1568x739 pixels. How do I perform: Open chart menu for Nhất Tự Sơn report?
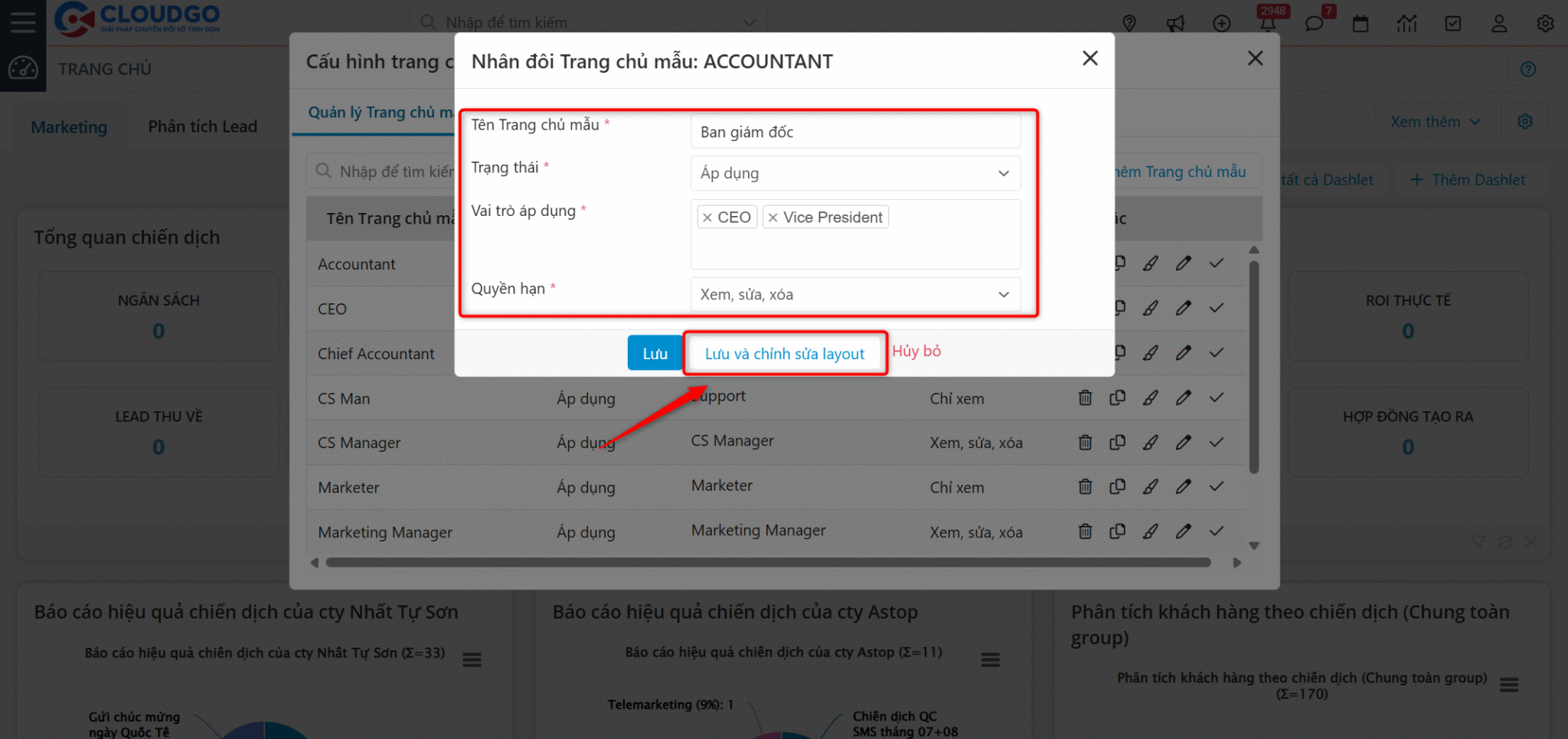pos(472,659)
